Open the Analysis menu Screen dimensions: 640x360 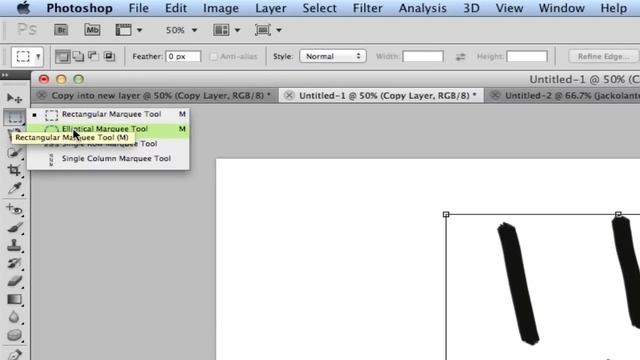422,8
